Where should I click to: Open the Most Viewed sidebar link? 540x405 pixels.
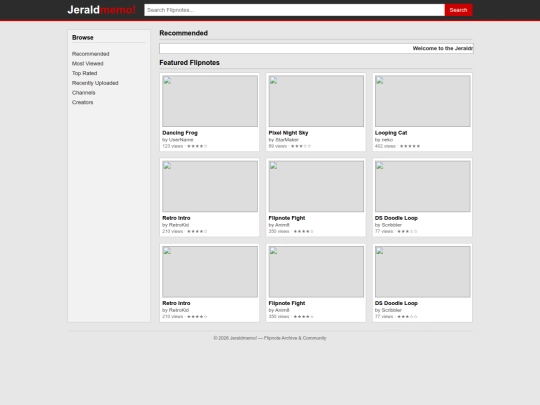point(87,63)
